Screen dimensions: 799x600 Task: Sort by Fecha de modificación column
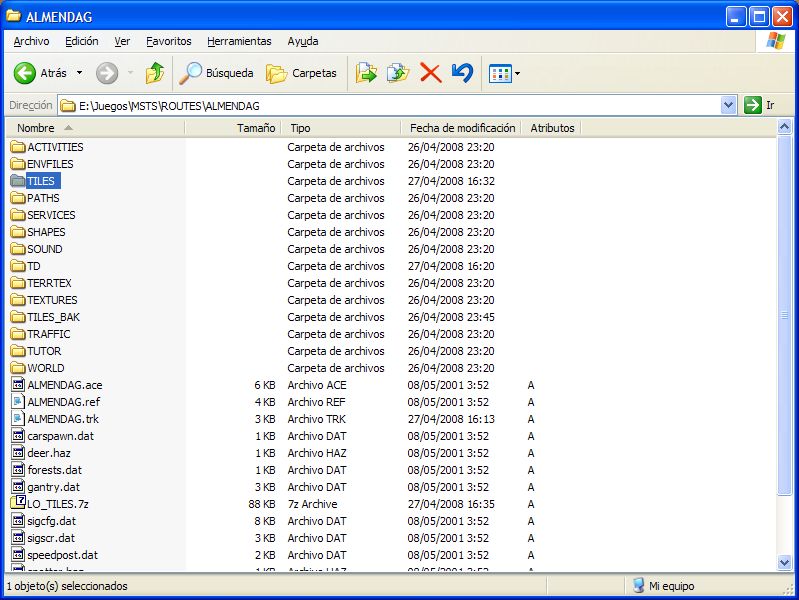point(462,128)
